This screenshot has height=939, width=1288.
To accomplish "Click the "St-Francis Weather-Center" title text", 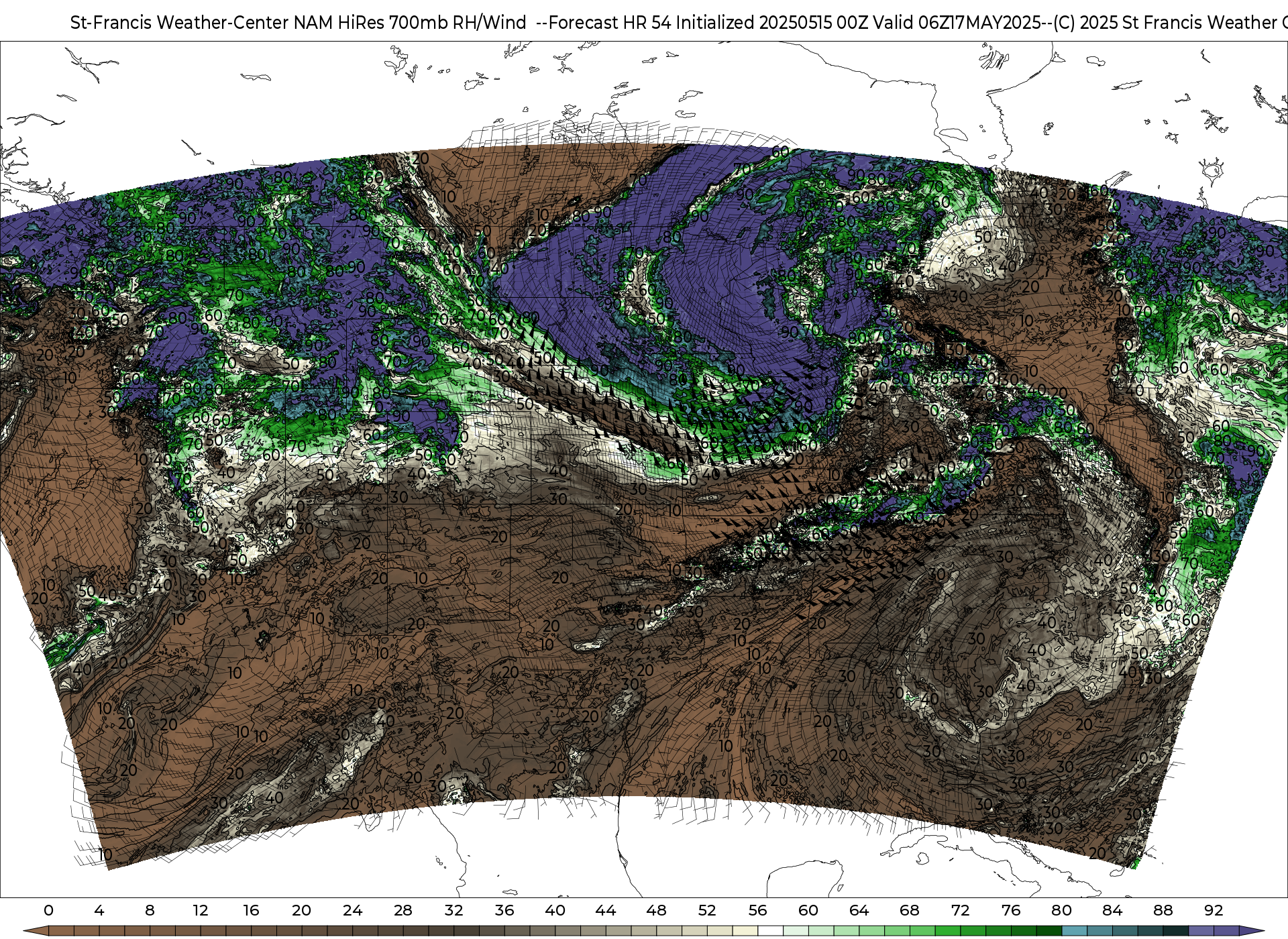I will click(x=180, y=23).
